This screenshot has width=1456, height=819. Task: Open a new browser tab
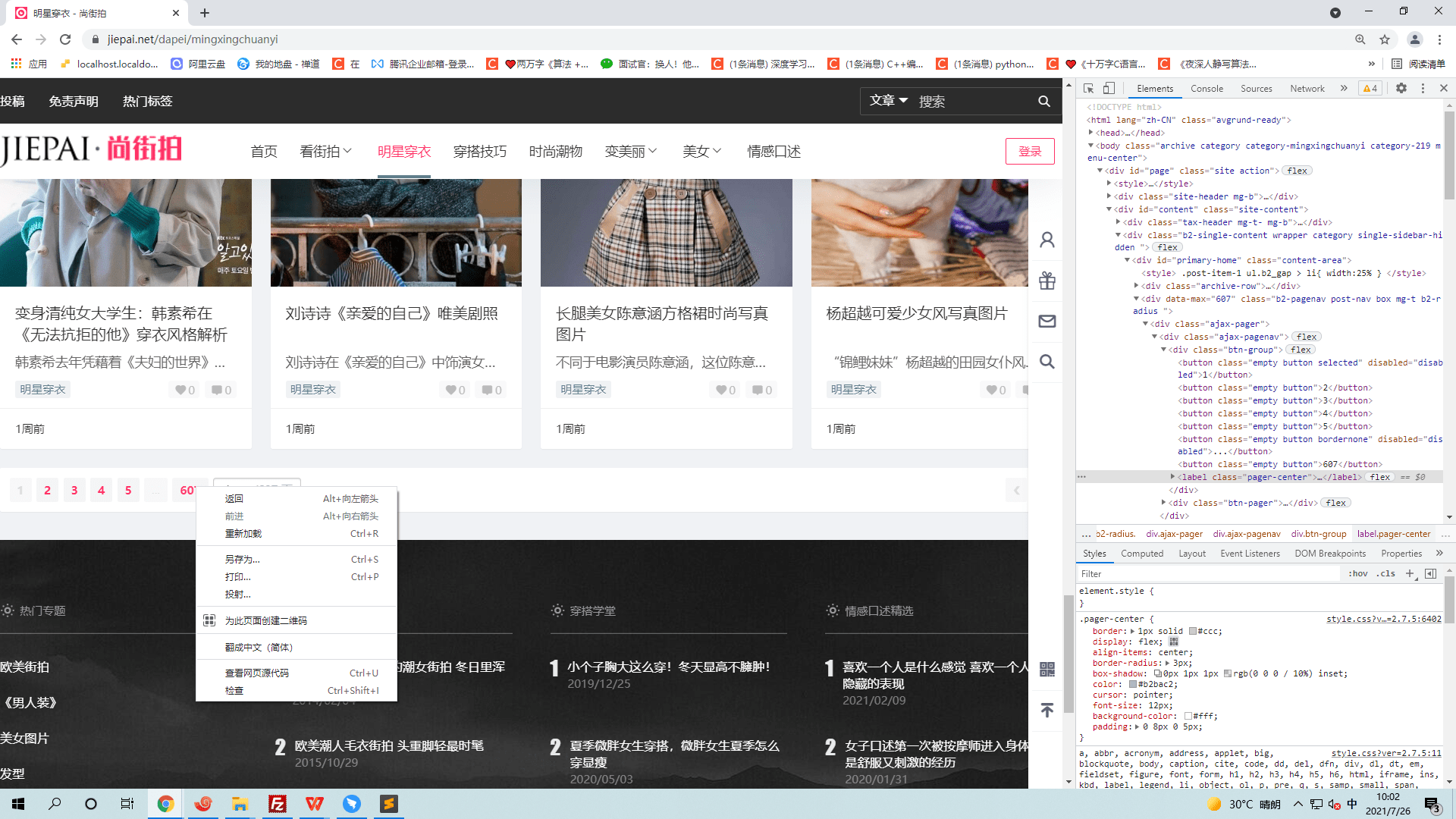coord(205,13)
